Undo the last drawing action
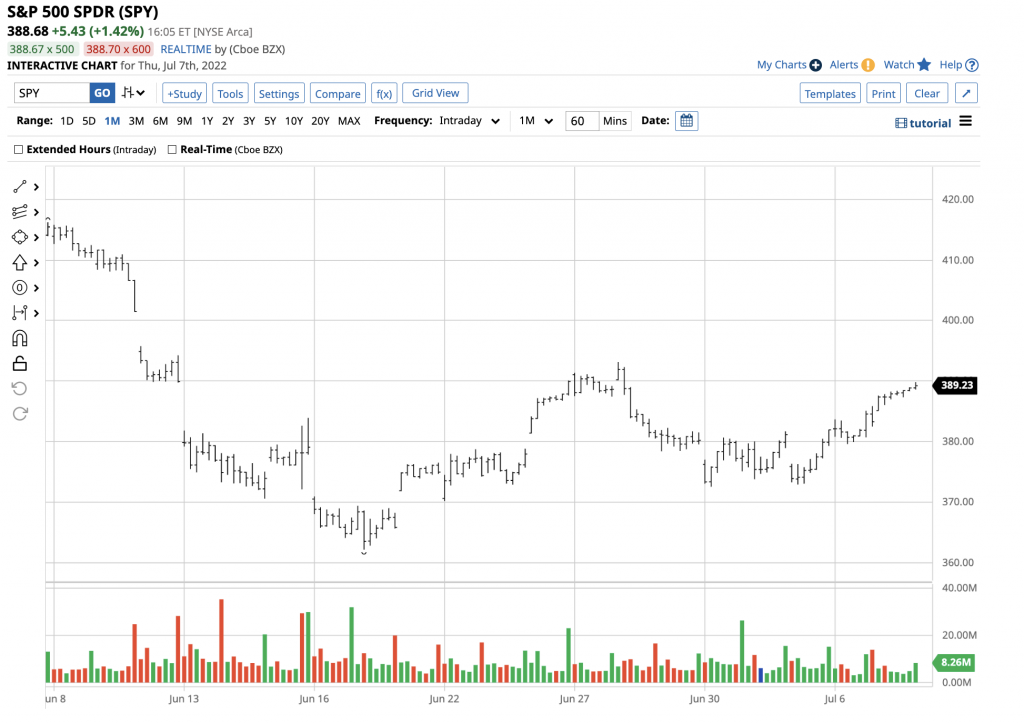Viewport: 1024px width, 723px height. (20, 389)
